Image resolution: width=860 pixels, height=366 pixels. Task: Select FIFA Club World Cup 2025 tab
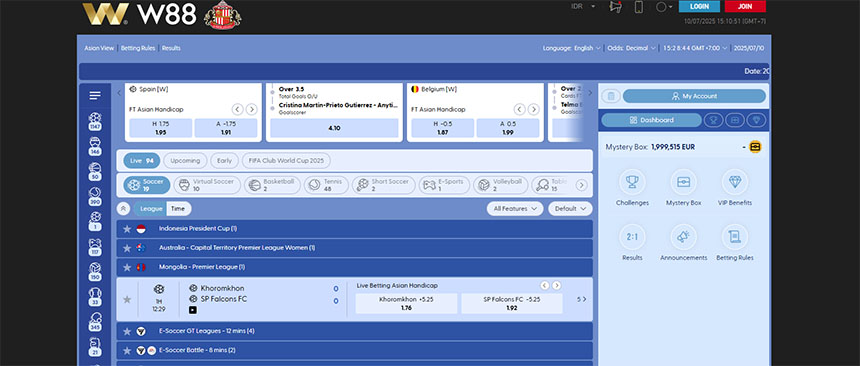point(286,161)
